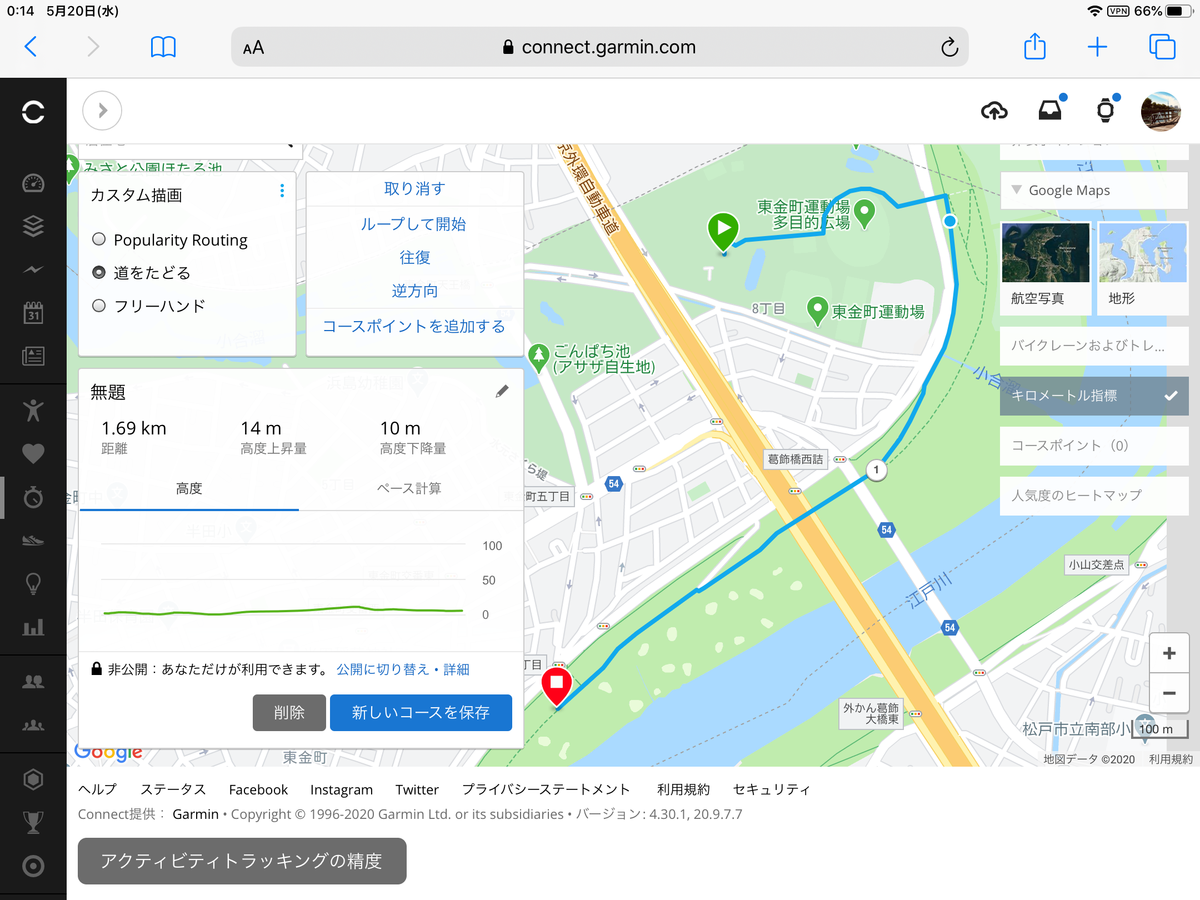The height and width of the screenshot is (900, 1200).
Task: Open custom drawing three-dot menu
Action: [x=282, y=190]
